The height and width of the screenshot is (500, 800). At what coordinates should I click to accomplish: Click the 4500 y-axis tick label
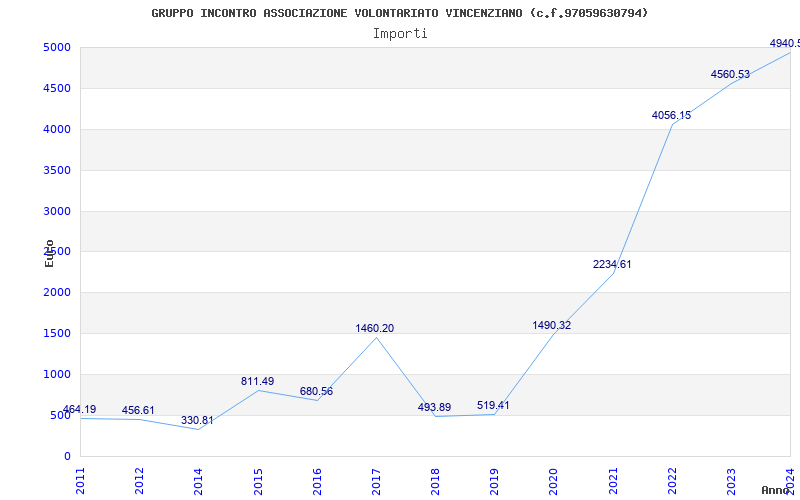tap(57, 88)
